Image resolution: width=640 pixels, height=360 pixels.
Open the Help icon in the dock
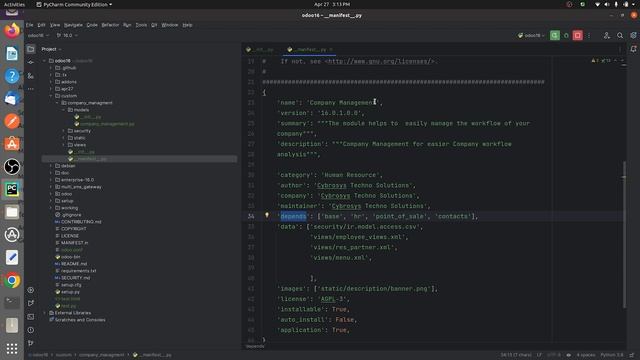12,76
